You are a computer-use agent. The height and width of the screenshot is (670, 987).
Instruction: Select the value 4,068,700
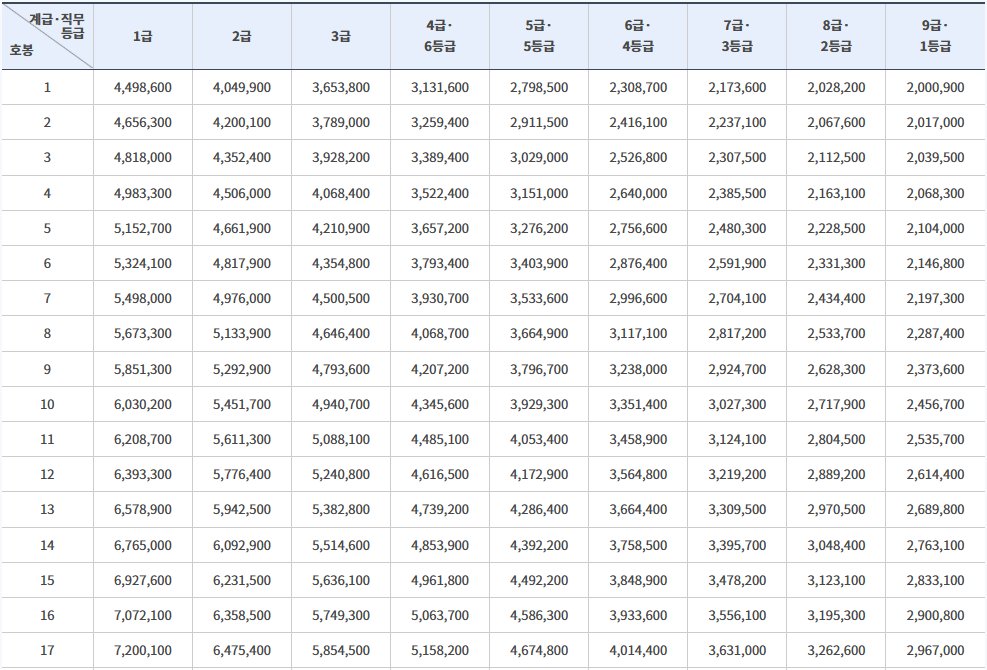440,334
